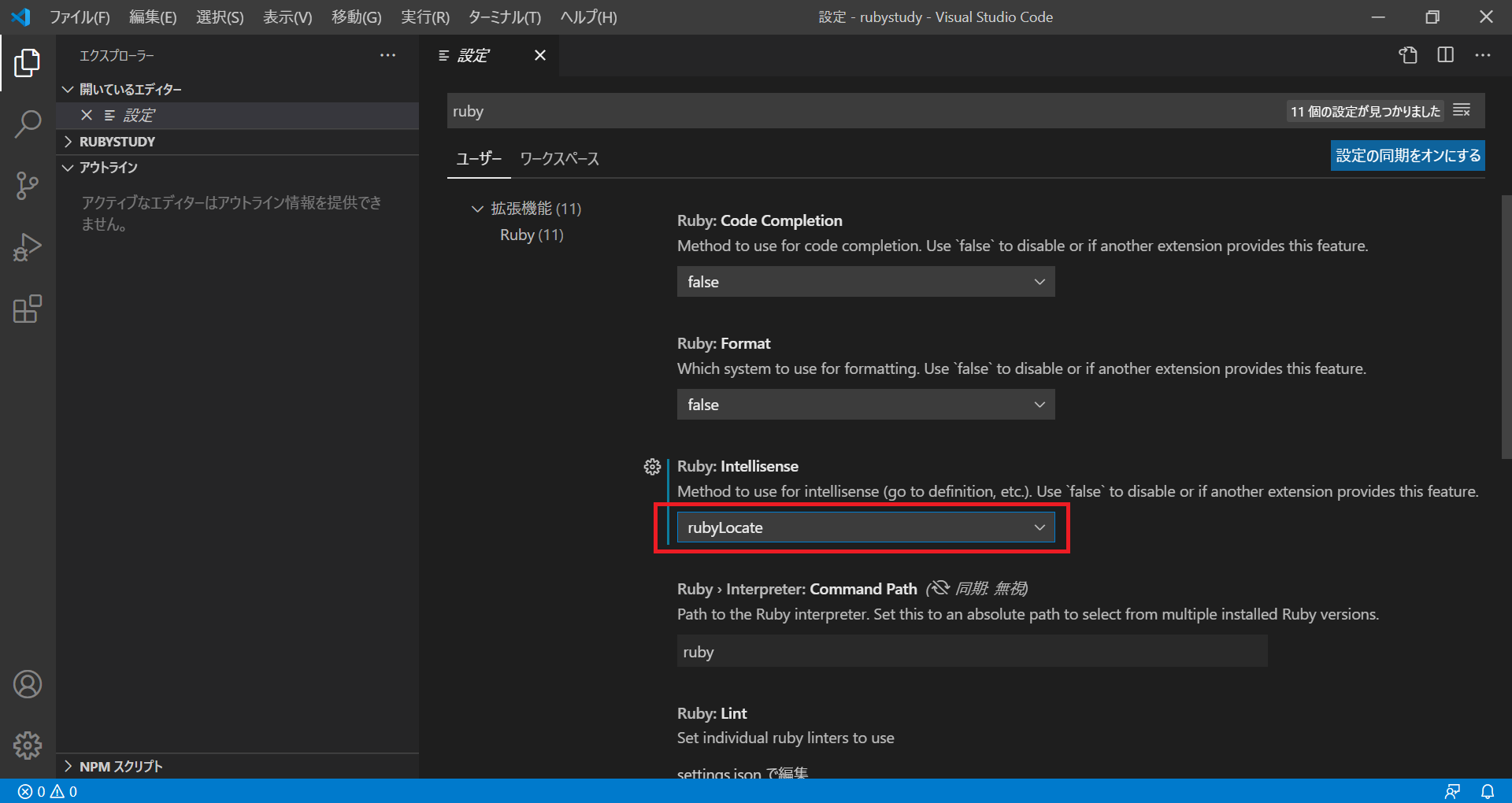The image size is (1512, 803).
Task: Click settings.json で編集 link
Action: pyautogui.click(x=743, y=773)
